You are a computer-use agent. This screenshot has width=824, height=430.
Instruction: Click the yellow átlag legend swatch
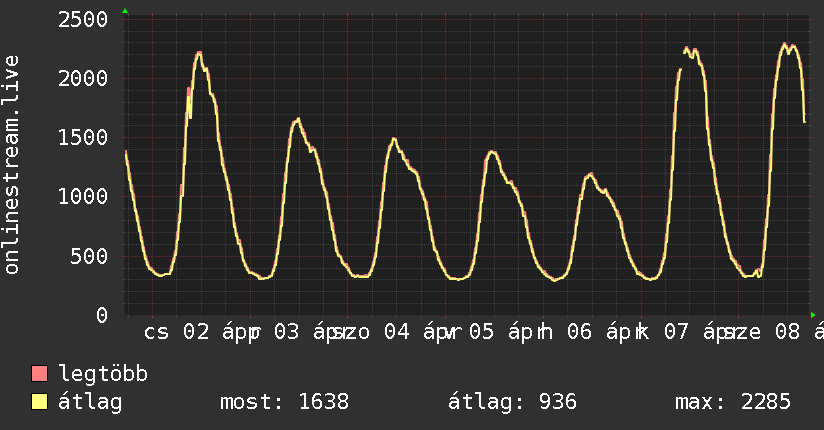[x=40, y=402]
